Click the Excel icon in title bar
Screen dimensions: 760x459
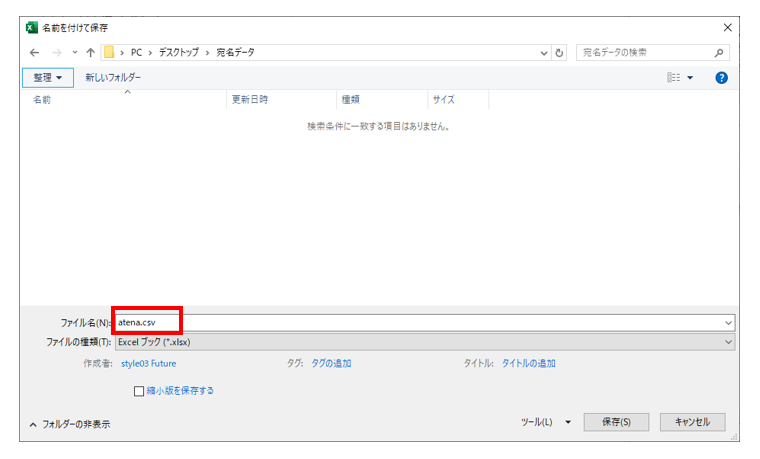[x=33, y=27]
